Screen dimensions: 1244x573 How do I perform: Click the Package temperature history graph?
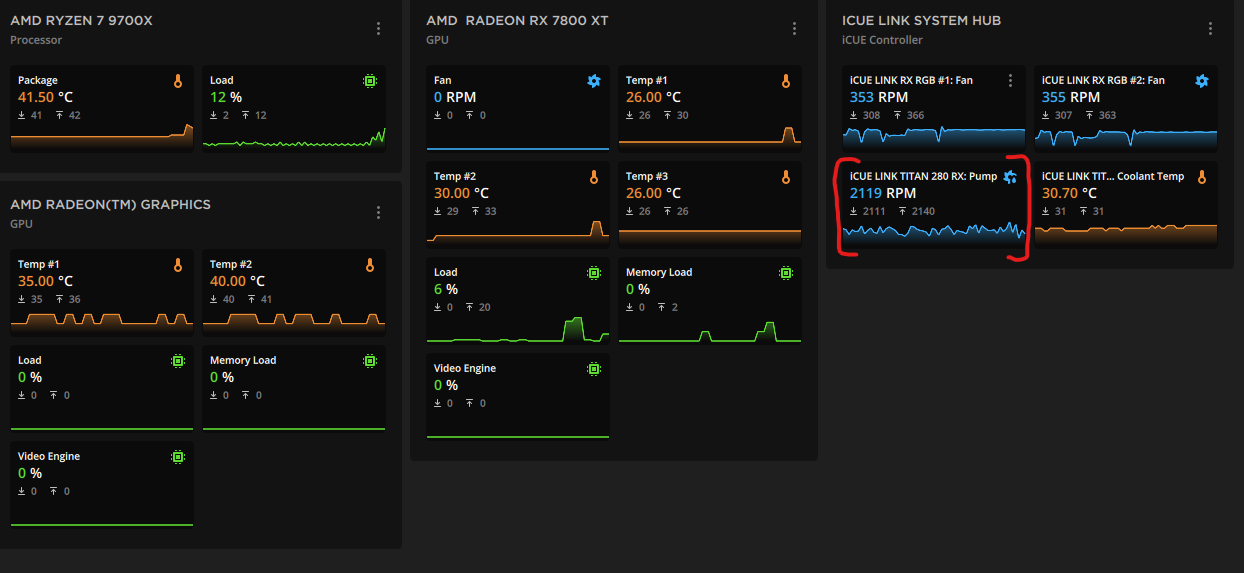[x=102, y=137]
